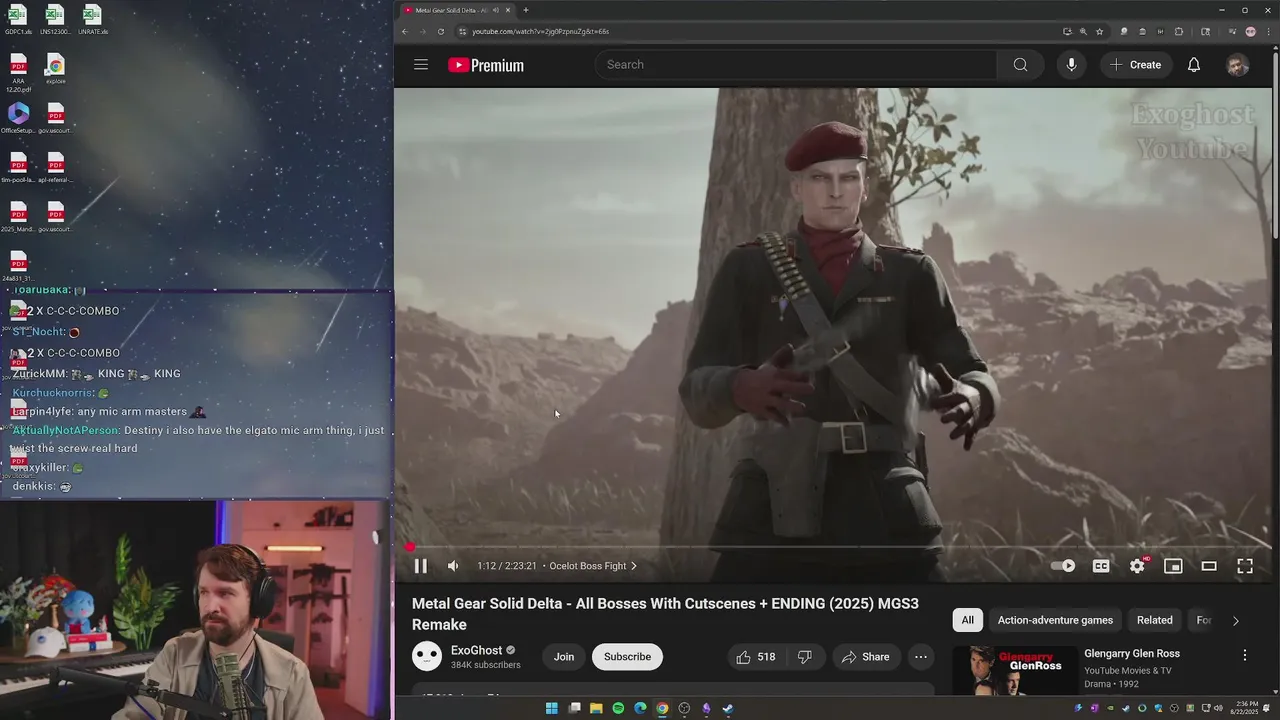Open the Glengarry Glen Ross title link
Screen dimensions: 1280x720
pyautogui.click(x=1132, y=654)
